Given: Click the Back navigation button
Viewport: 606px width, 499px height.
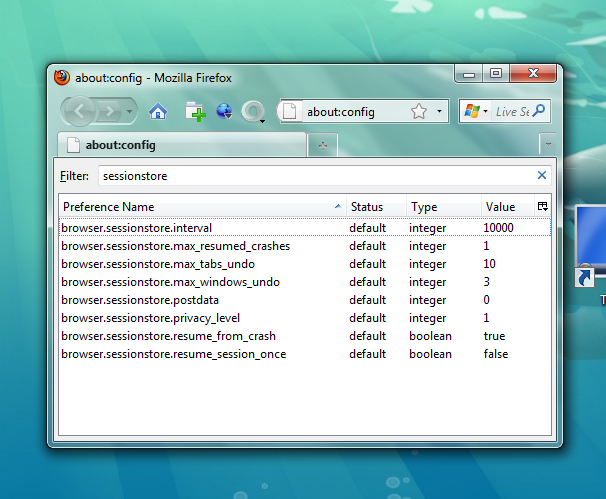Looking at the screenshot, I should pyautogui.click(x=79, y=111).
